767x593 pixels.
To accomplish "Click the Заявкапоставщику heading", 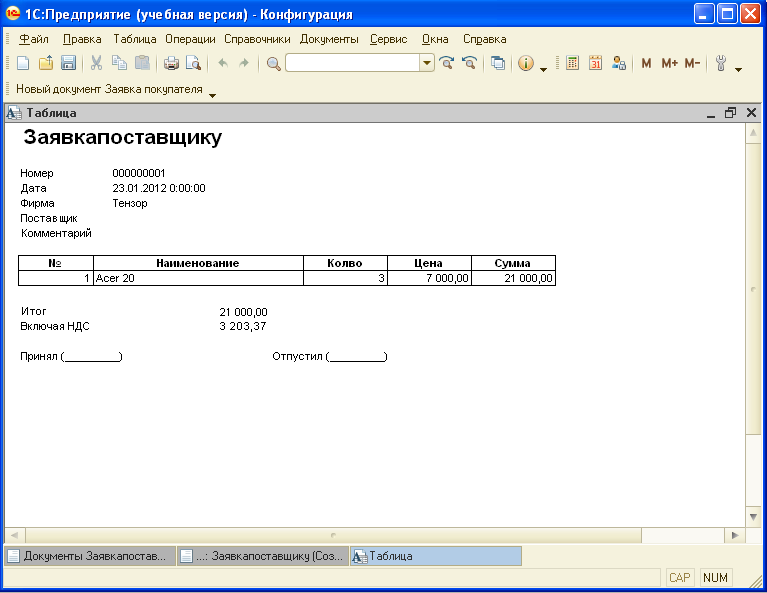I will pos(122,137).
